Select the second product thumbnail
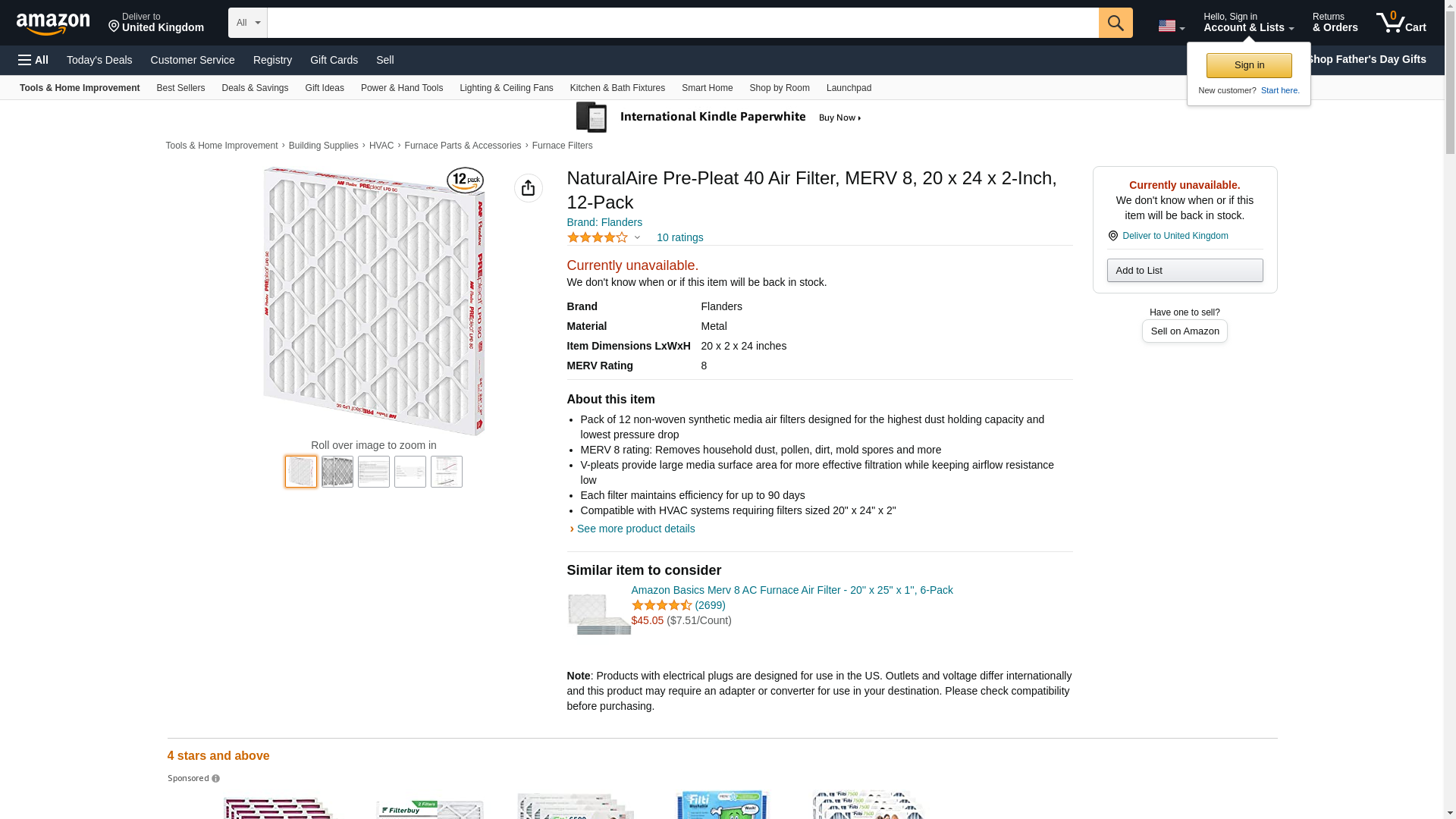The width and height of the screenshot is (1456, 819). [x=337, y=472]
